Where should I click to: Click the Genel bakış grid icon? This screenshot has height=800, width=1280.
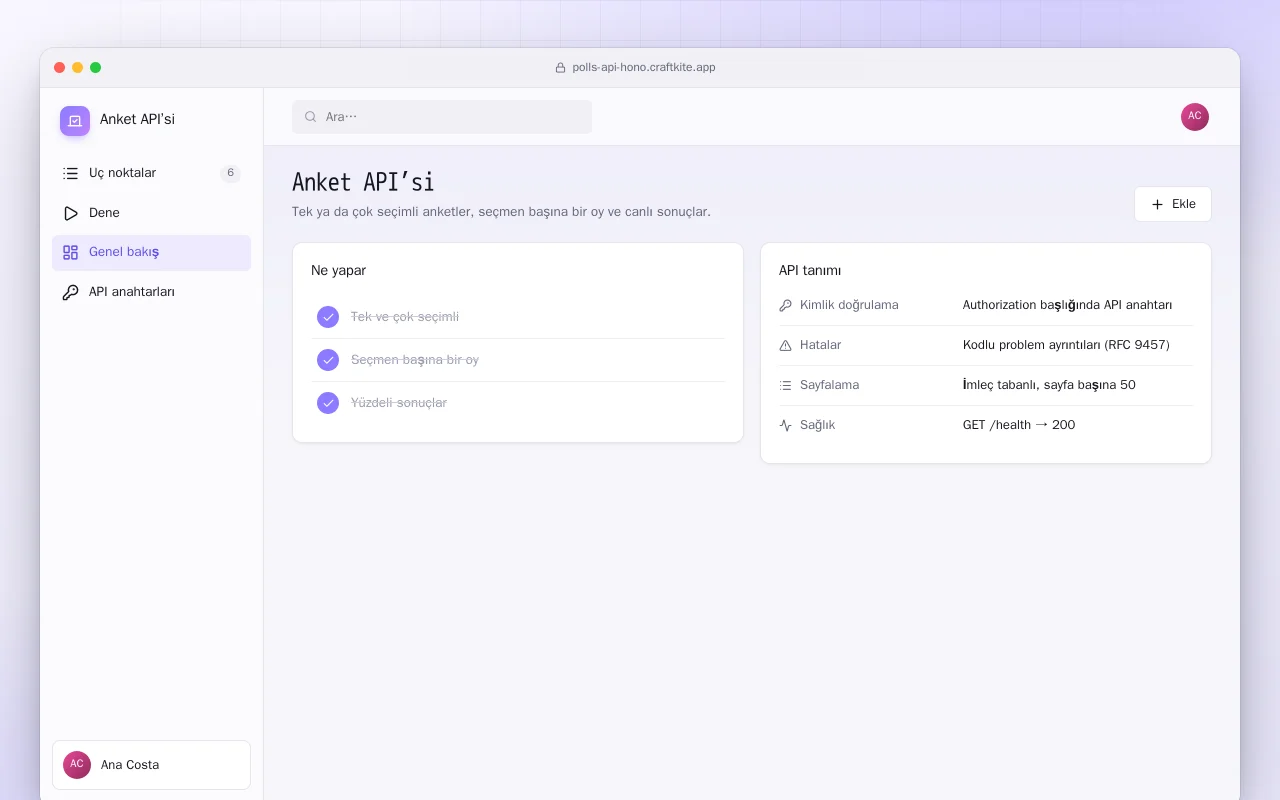tap(70, 253)
